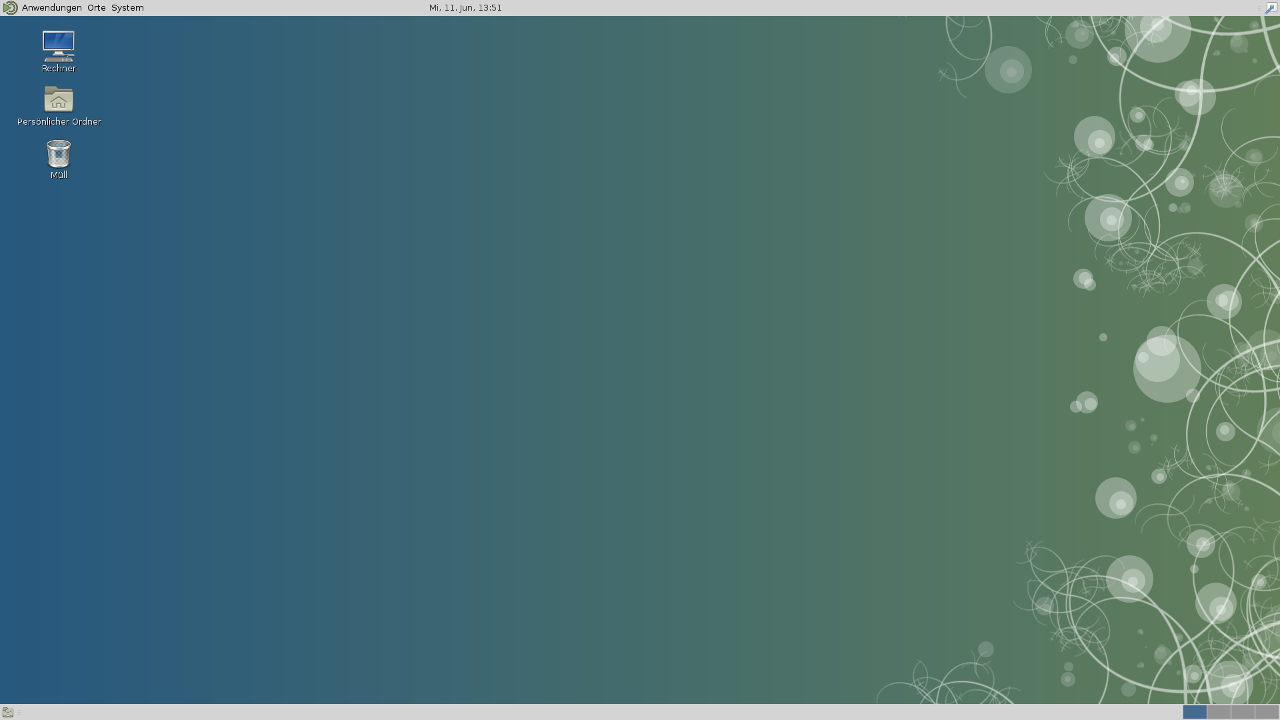Click the notification area icon in top panel
1280x720 pixels.
pos(1271,8)
